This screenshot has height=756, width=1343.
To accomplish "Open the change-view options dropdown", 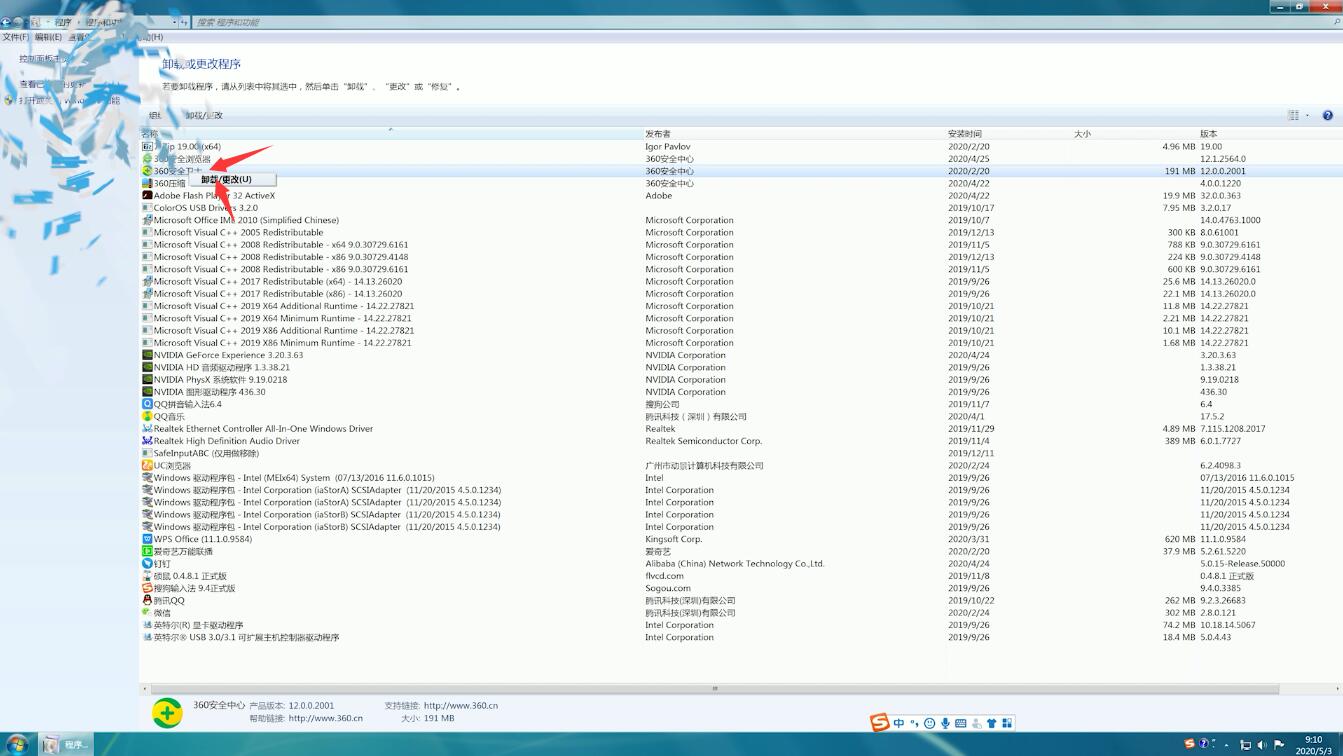I will (x=1307, y=115).
